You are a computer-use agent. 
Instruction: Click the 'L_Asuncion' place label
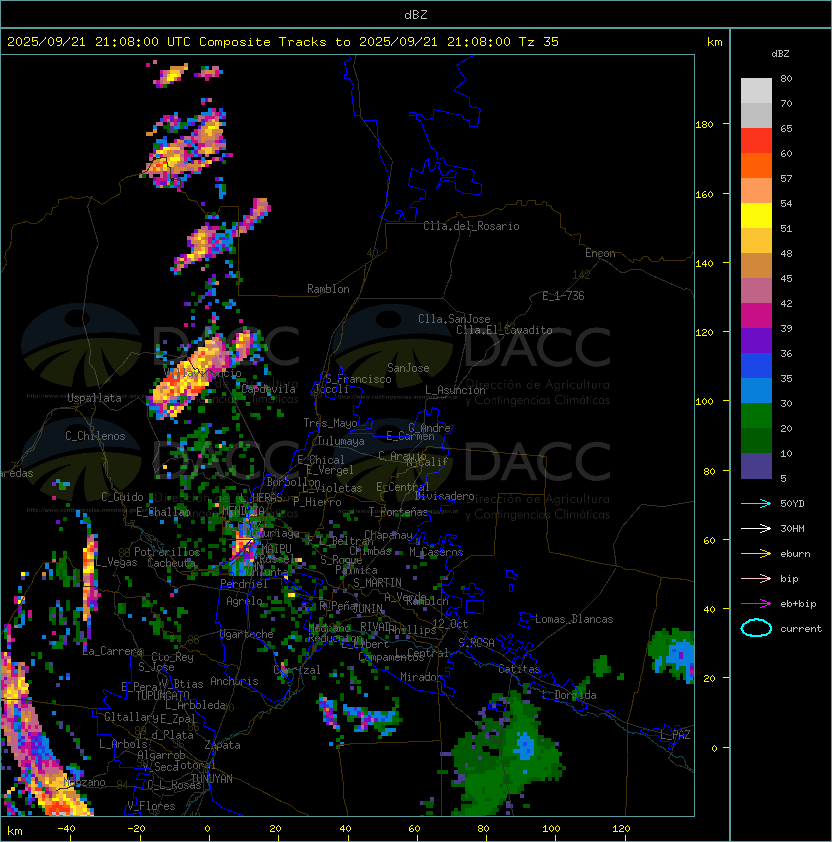(x=455, y=390)
